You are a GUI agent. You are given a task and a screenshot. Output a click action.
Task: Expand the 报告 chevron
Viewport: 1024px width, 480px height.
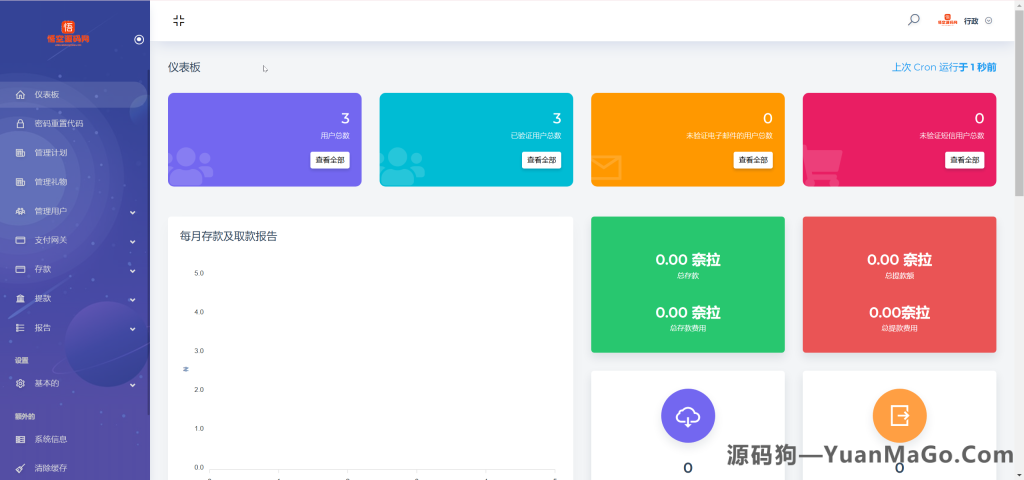[133, 328]
